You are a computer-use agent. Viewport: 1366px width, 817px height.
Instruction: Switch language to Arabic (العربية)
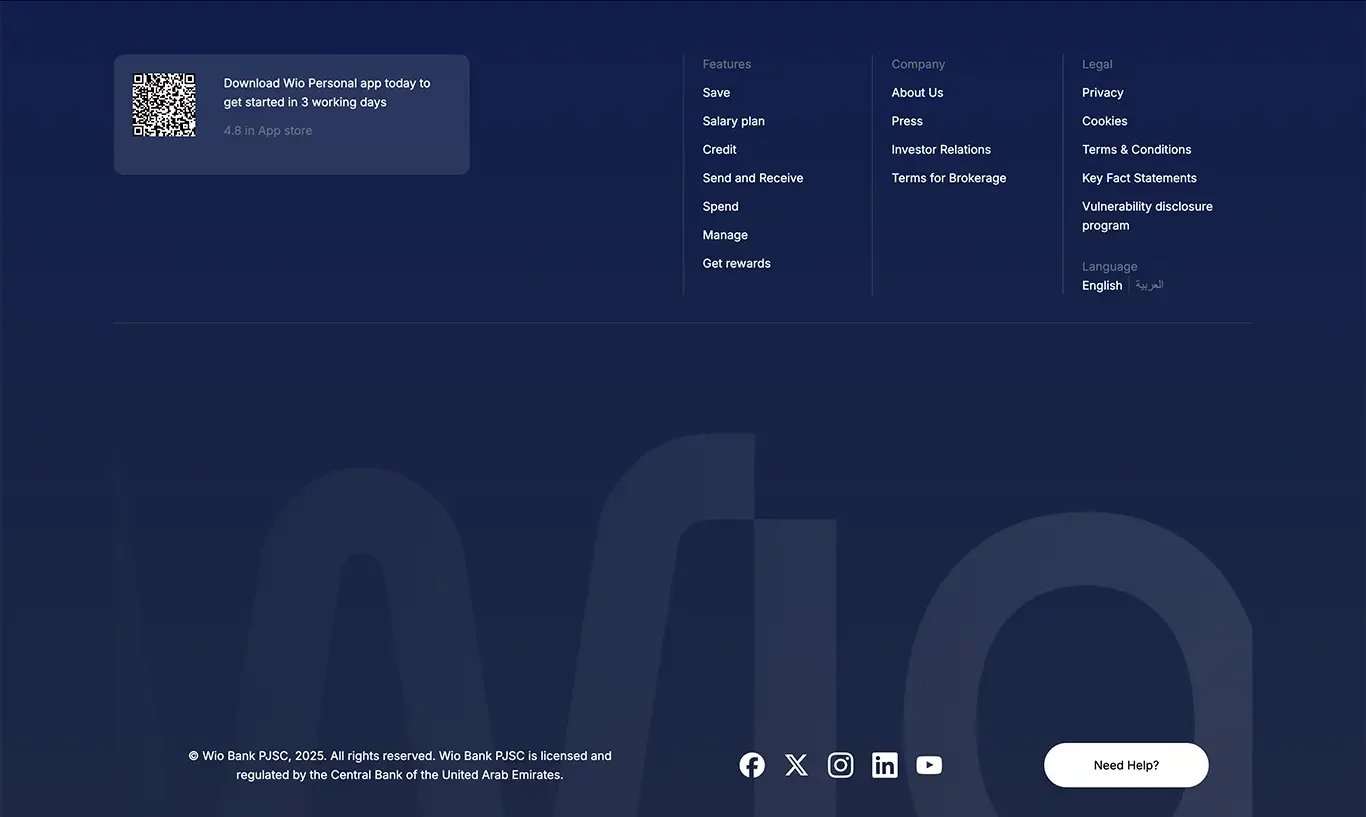(x=1149, y=285)
